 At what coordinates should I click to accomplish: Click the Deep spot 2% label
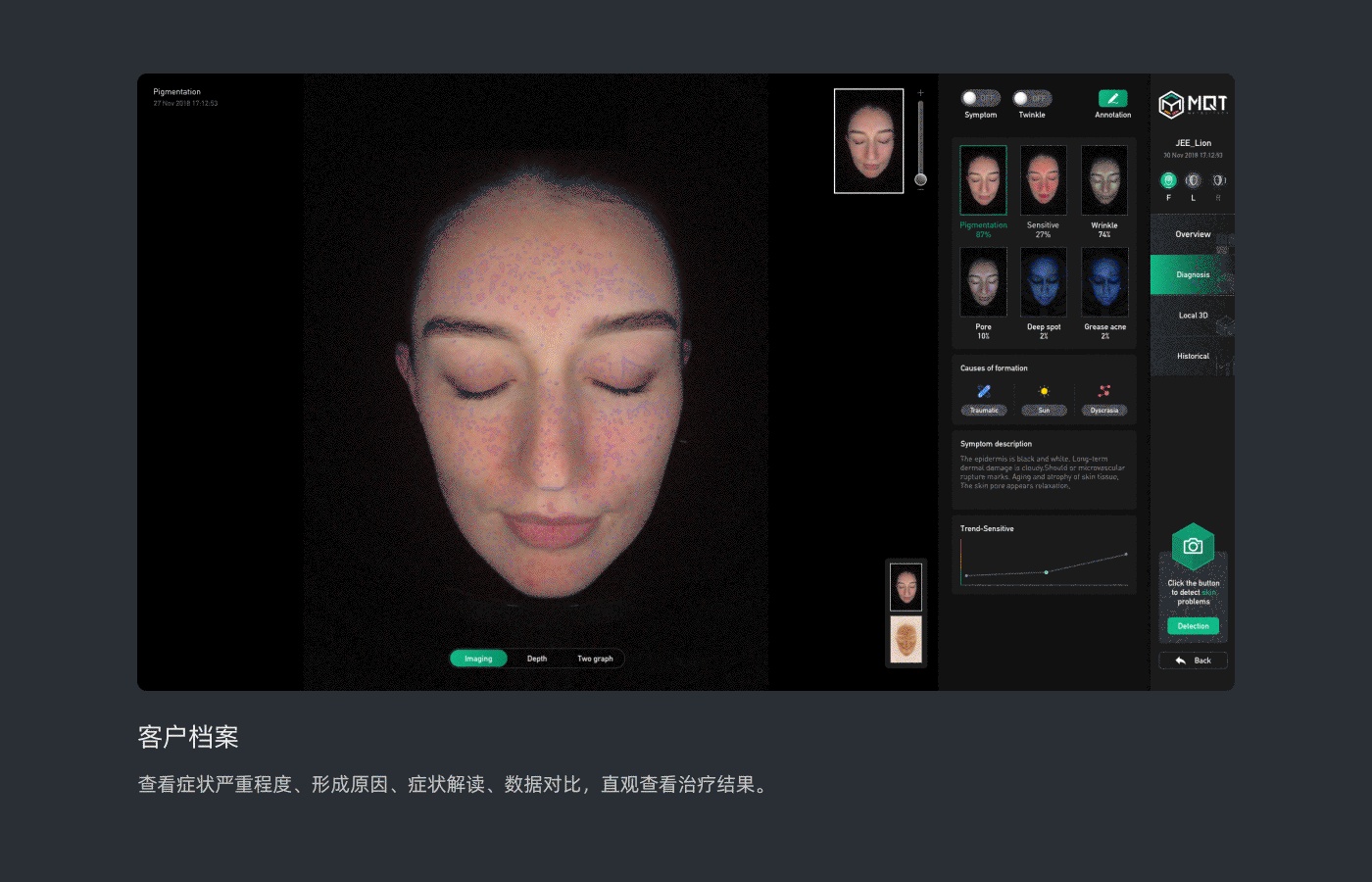click(1044, 331)
